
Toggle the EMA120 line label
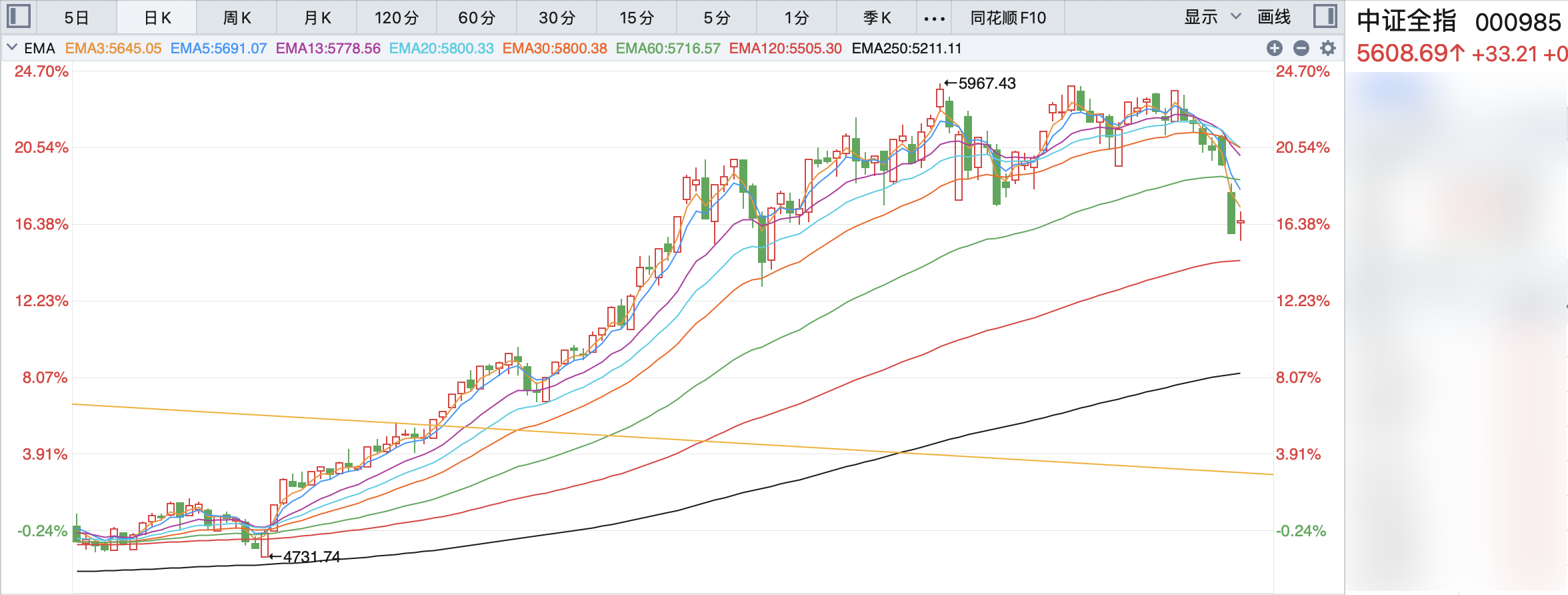coord(785,48)
